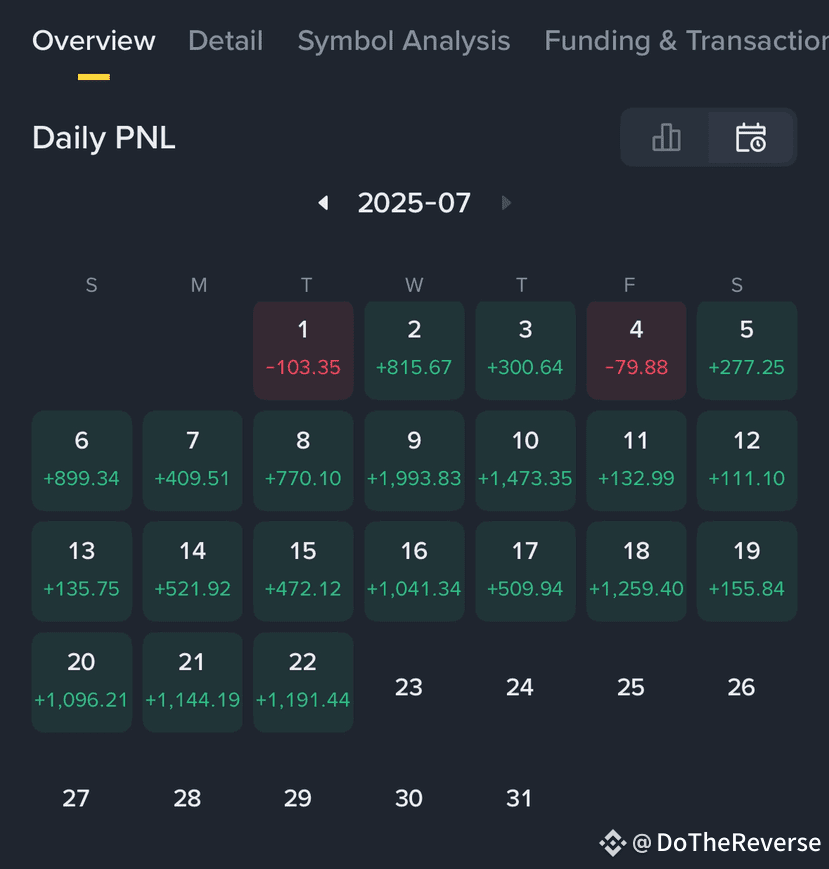Select day 6 showing +899.34
The image size is (829, 869).
[81, 461]
